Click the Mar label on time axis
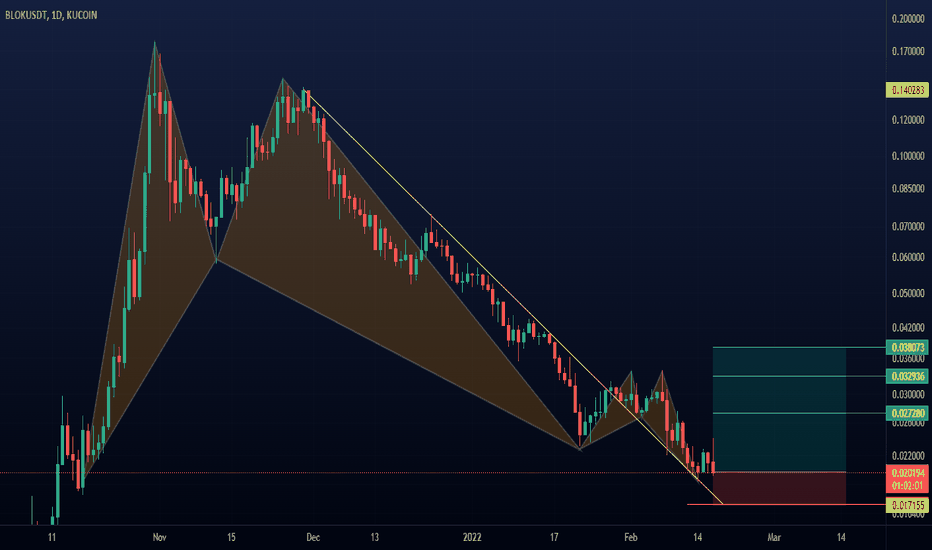Screen dimensions: 932x550 [773, 538]
